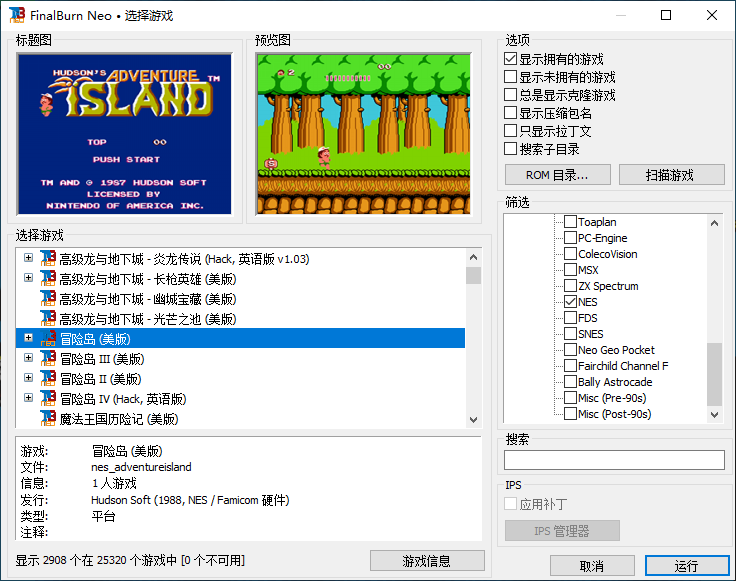736x581 pixels.
Task: Check the Misc (Pre-90s) filter box
Action: tap(570, 398)
